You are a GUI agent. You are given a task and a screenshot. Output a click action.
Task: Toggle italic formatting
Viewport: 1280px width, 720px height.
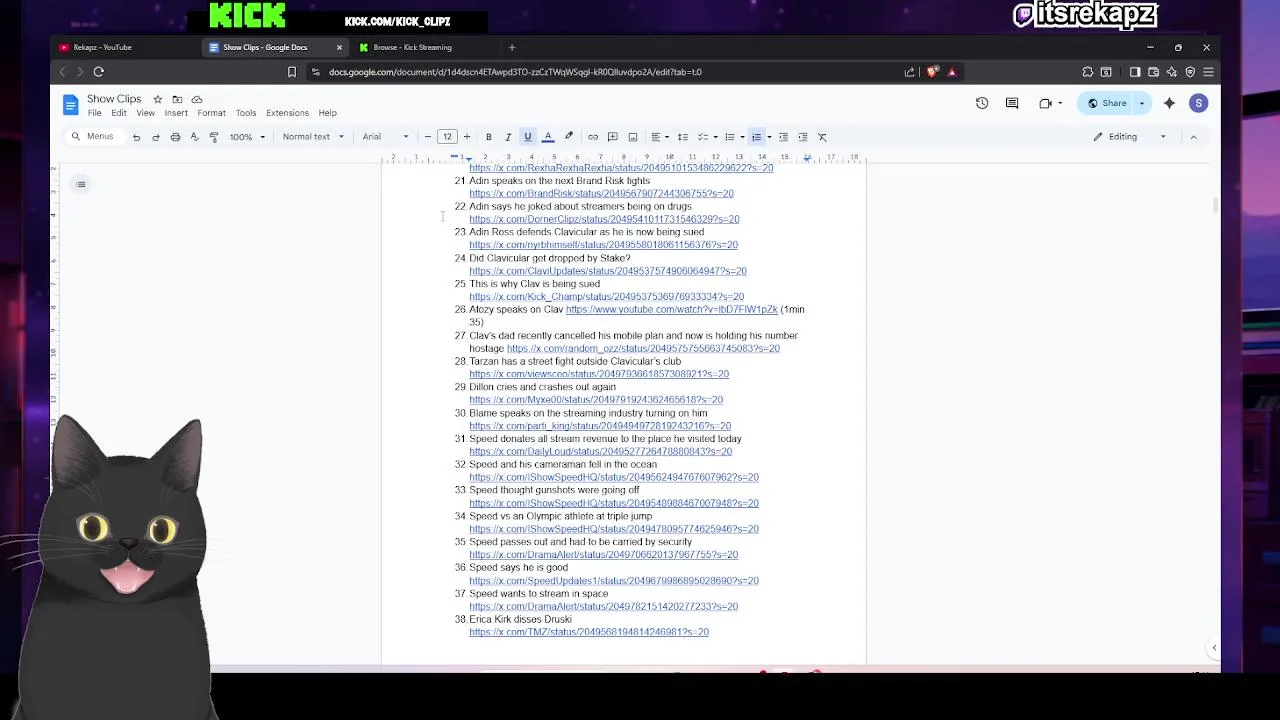[508, 137]
